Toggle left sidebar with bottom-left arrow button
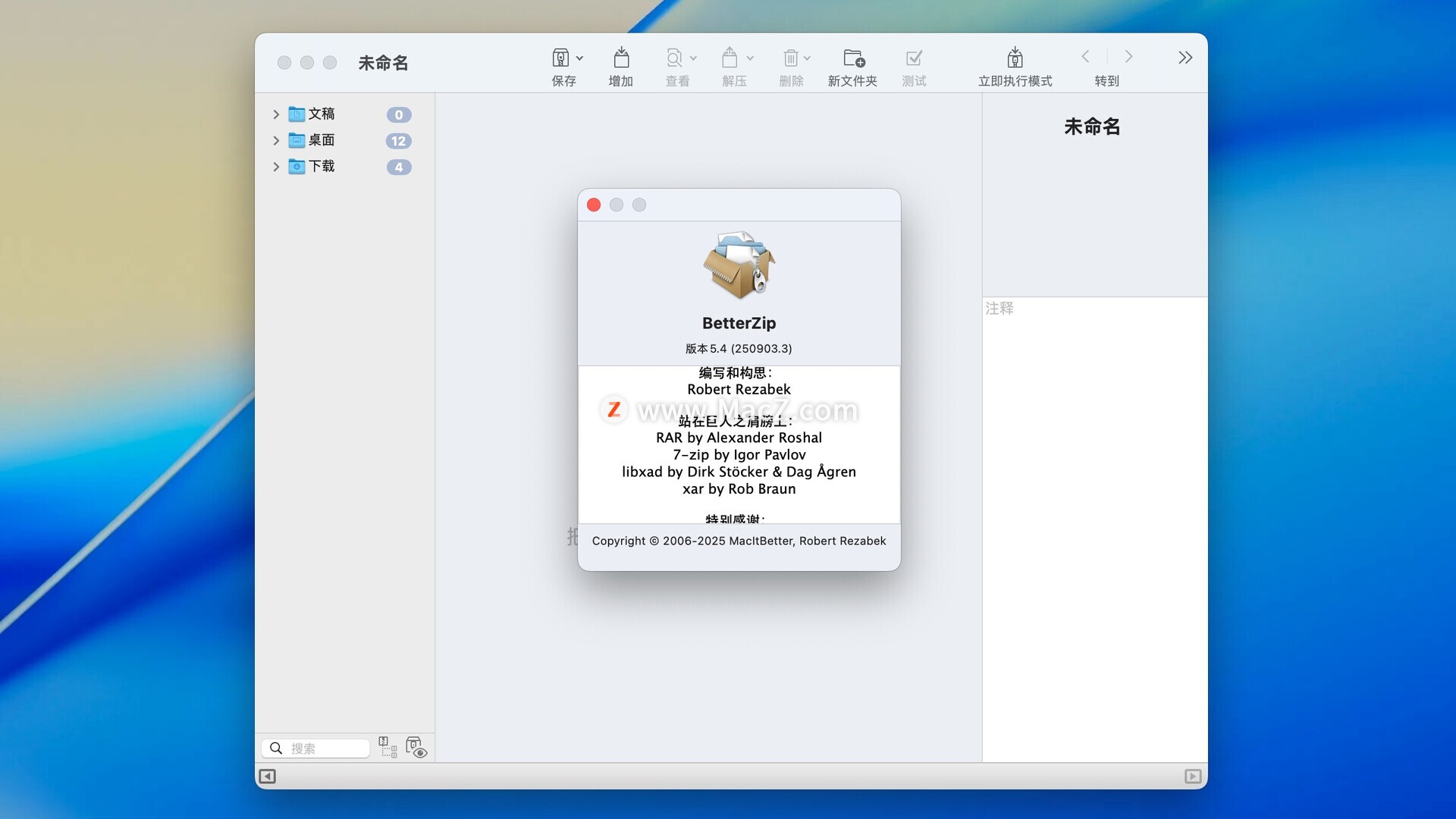Viewport: 1456px width, 819px height. click(268, 777)
